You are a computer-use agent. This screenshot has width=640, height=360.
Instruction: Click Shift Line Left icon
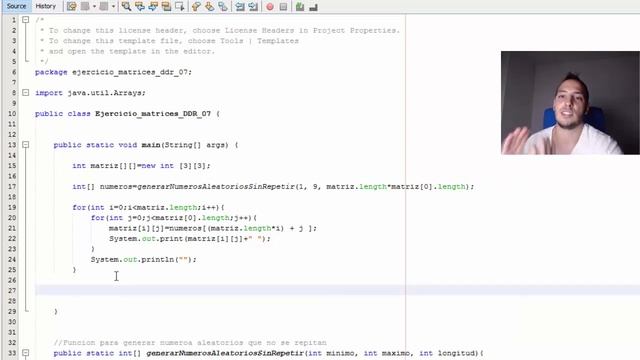tap(240, 7)
